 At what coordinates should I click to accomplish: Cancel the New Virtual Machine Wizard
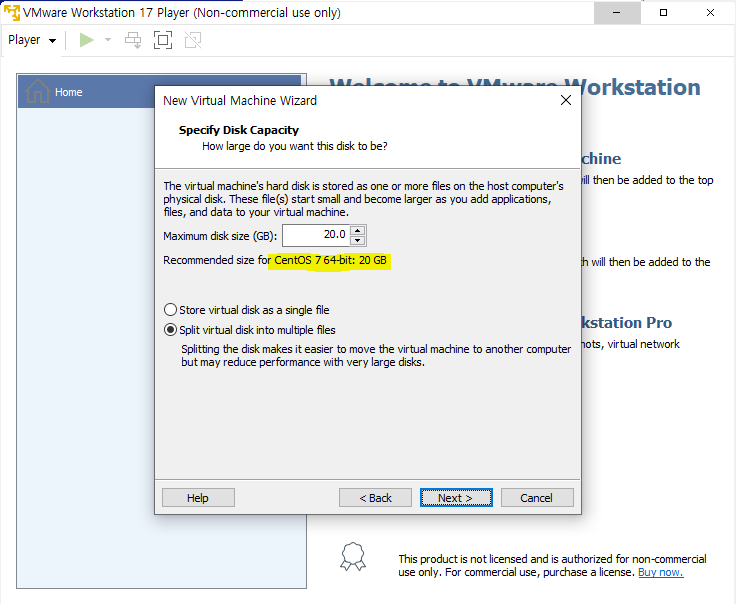pyautogui.click(x=537, y=497)
